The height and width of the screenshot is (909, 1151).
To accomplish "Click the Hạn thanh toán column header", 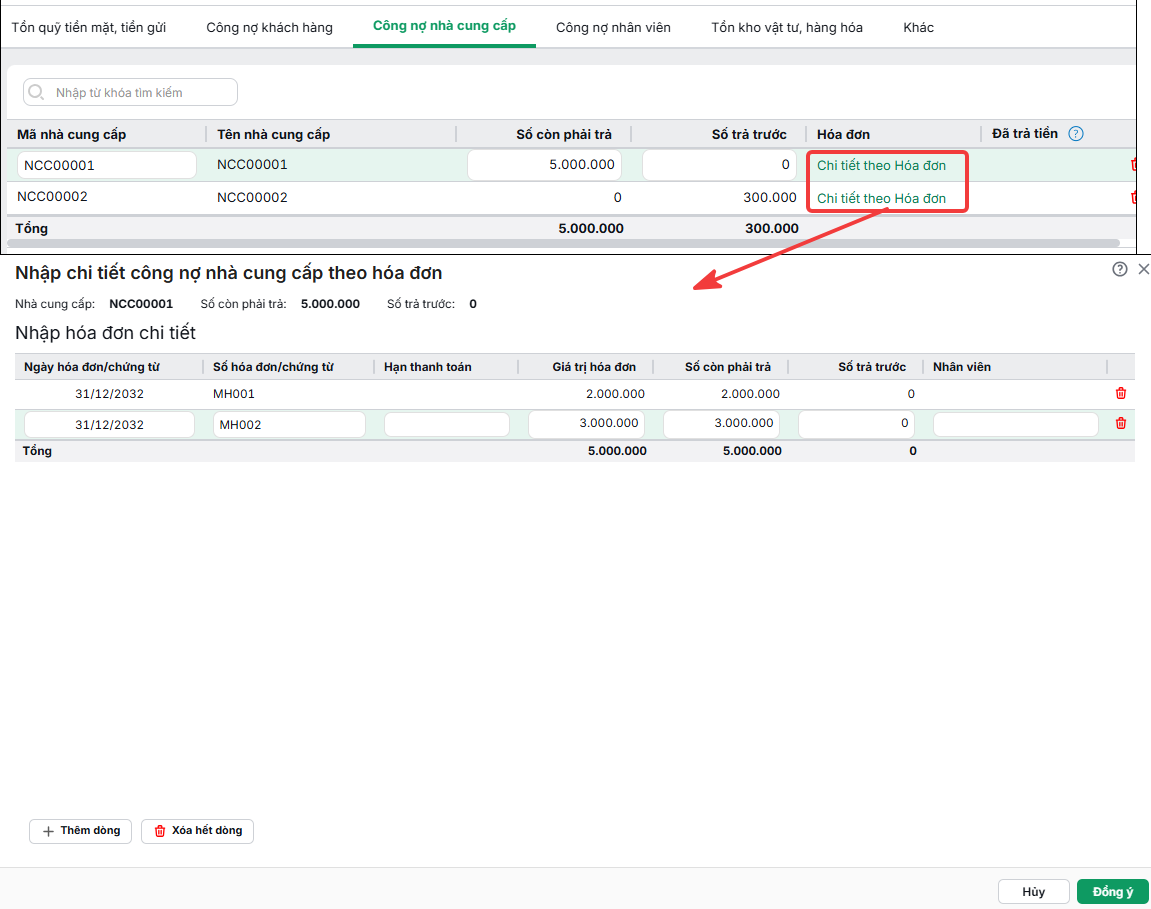I will 427,367.
